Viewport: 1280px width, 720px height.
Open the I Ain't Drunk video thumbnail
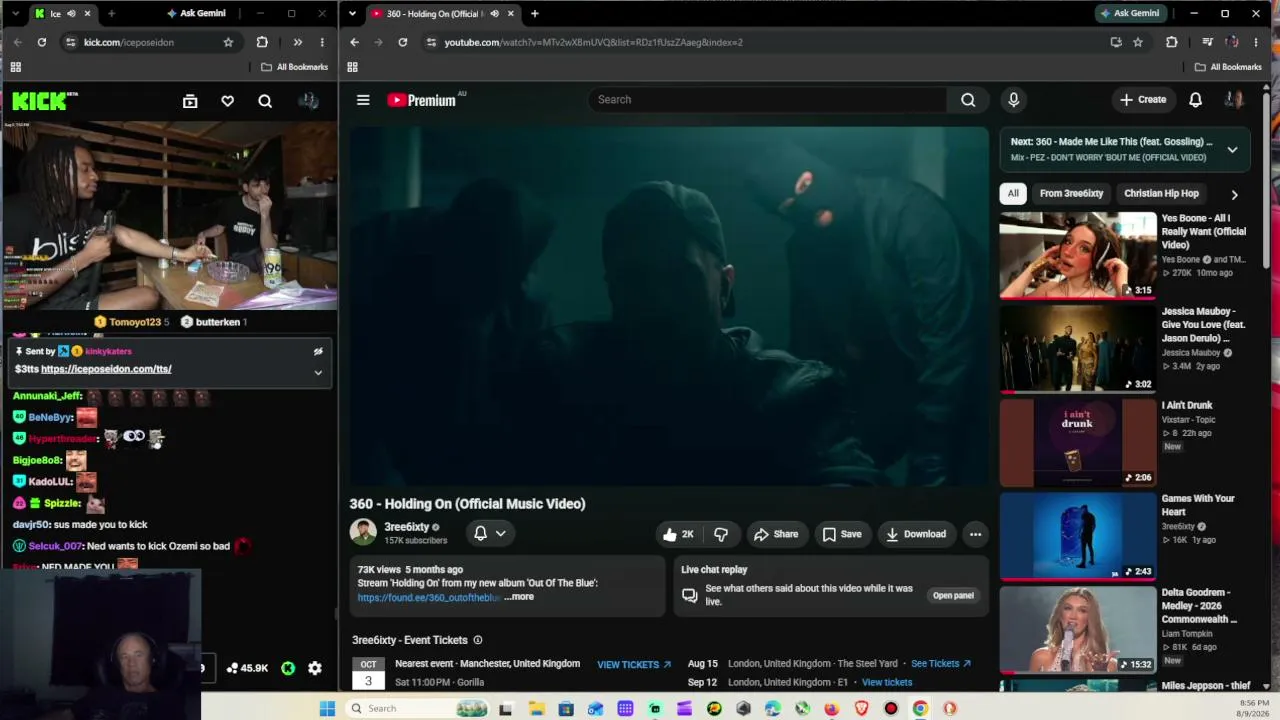pos(1078,442)
